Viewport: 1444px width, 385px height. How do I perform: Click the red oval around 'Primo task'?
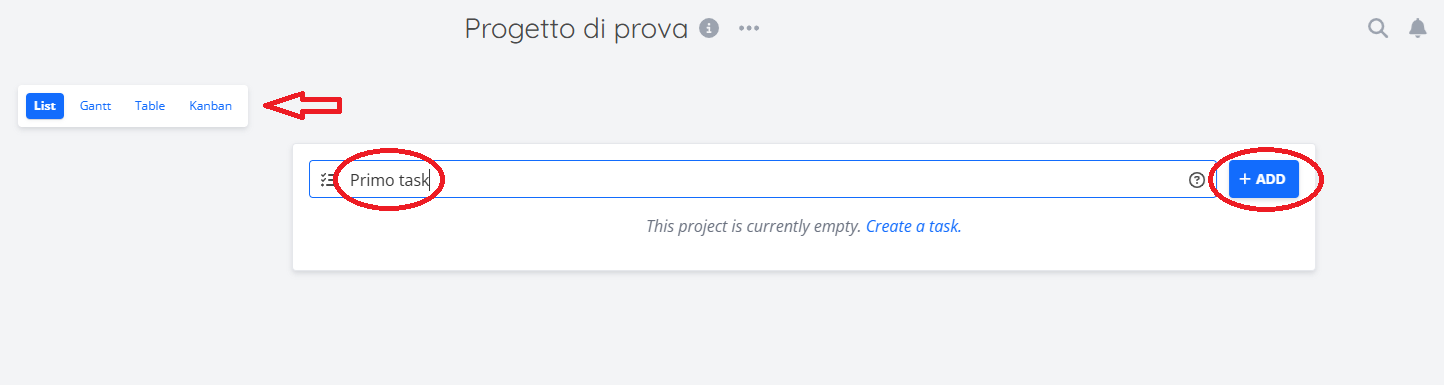tap(388, 180)
